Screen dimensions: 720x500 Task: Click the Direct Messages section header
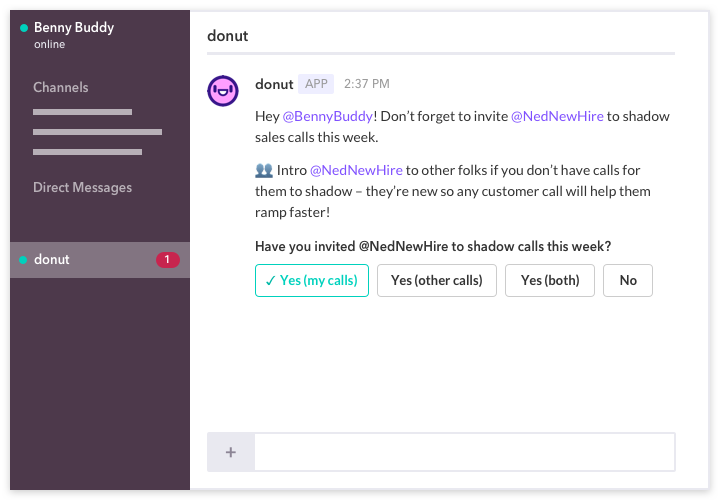[83, 187]
